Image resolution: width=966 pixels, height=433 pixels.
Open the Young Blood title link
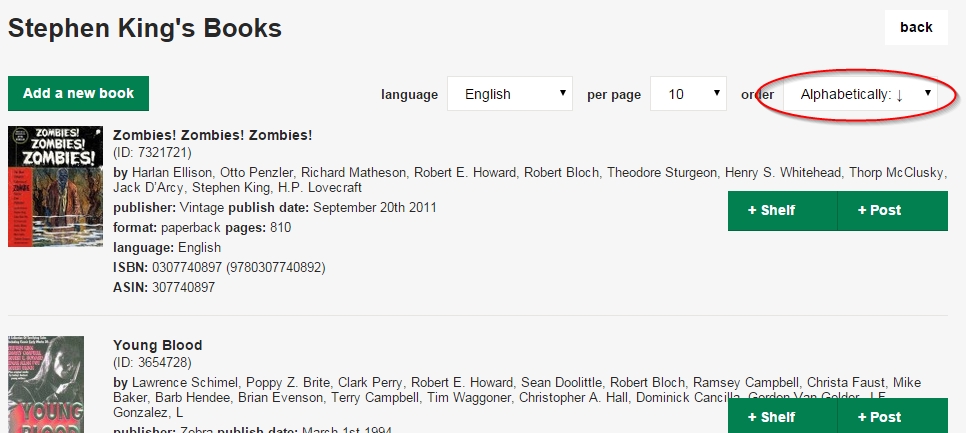pos(158,346)
